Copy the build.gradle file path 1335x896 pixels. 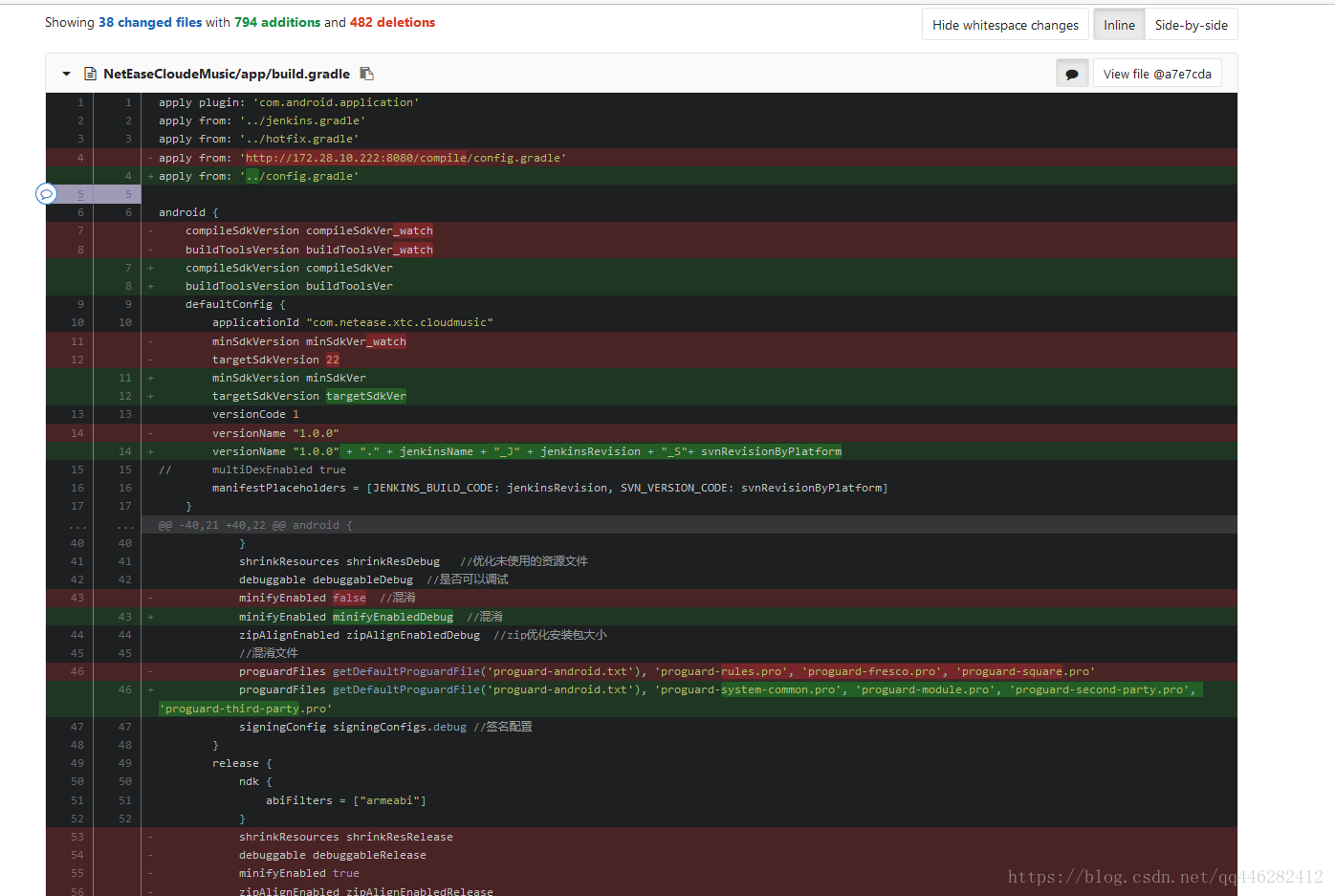[x=366, y=74]
